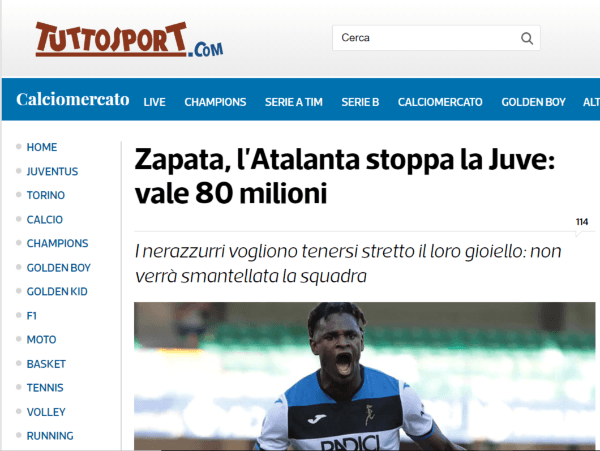Image resolution: width=600 pixels, height=451 pixels.
Task: Select CALCIOMERCATO in the top navigation
Action: click(440, 102)
